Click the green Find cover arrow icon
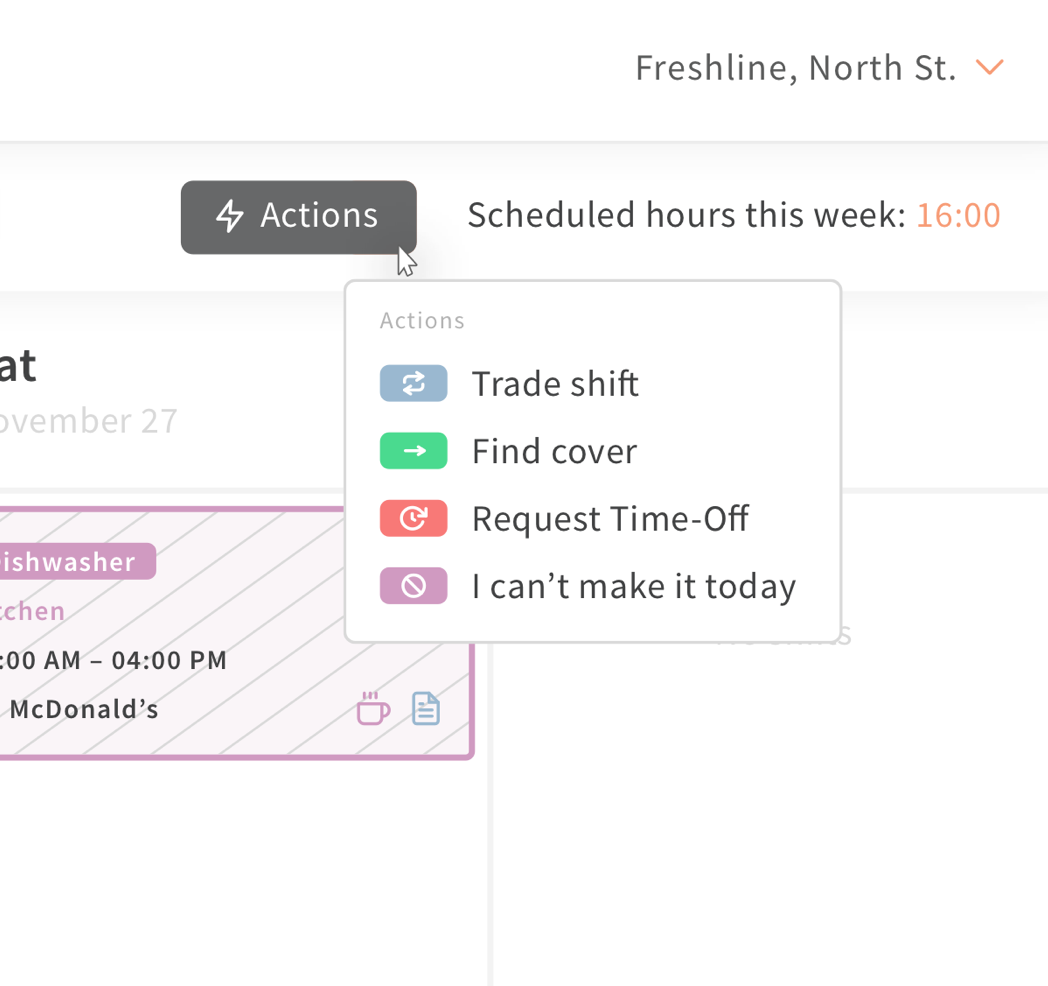Viewport: 1048px width, 986px height. tap(413, 451)
